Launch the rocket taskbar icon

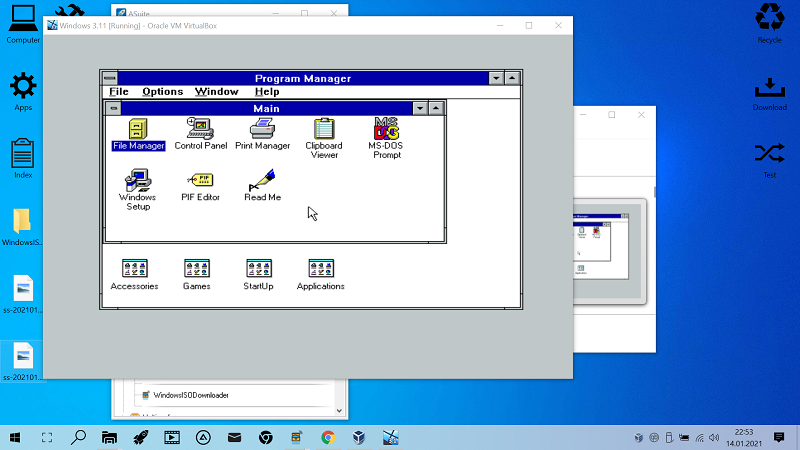click(141, 437)
